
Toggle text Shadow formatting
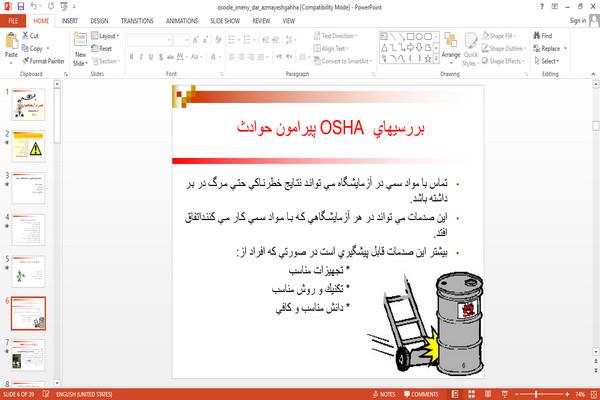[x=161, y=57]
